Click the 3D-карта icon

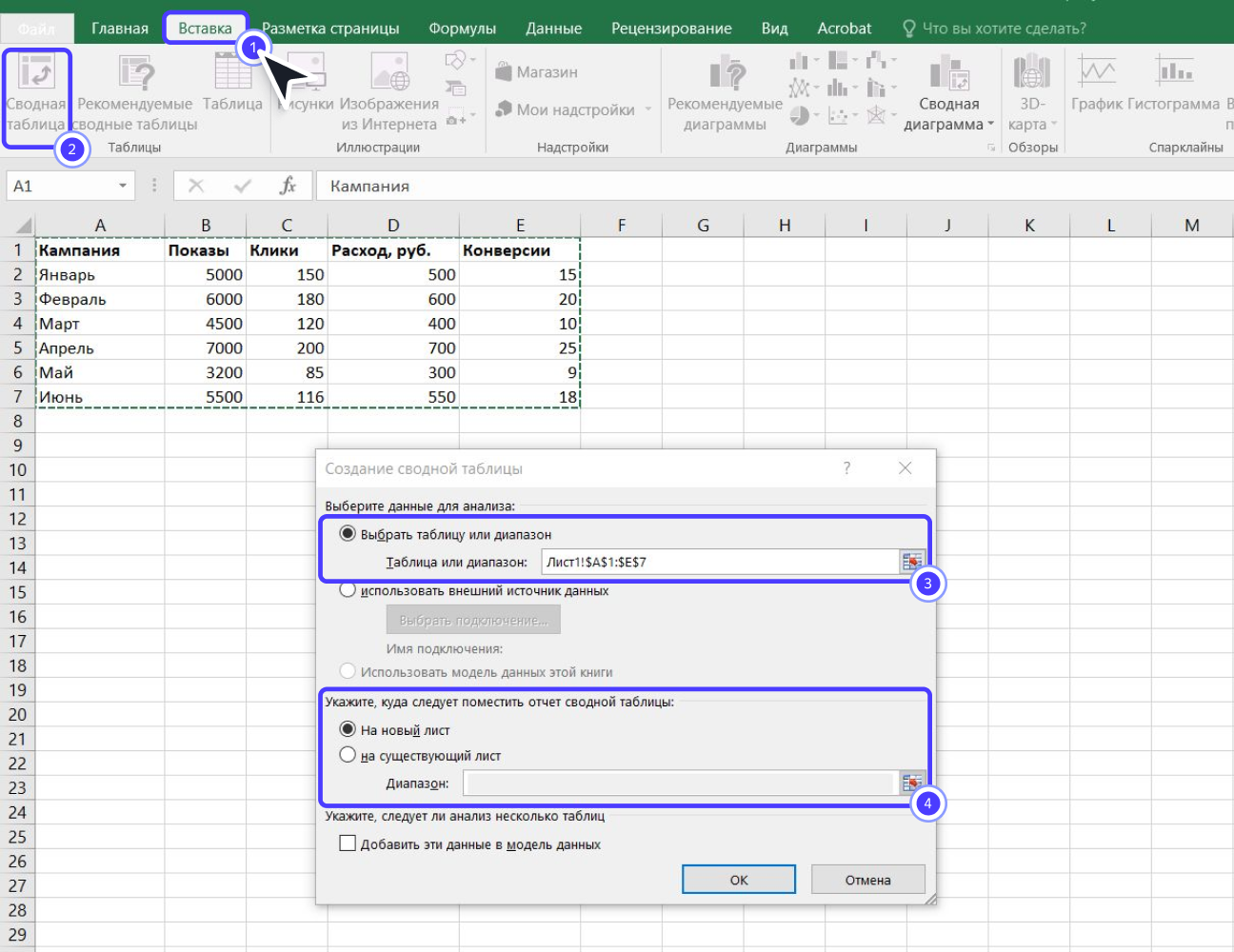point(1031,72)
